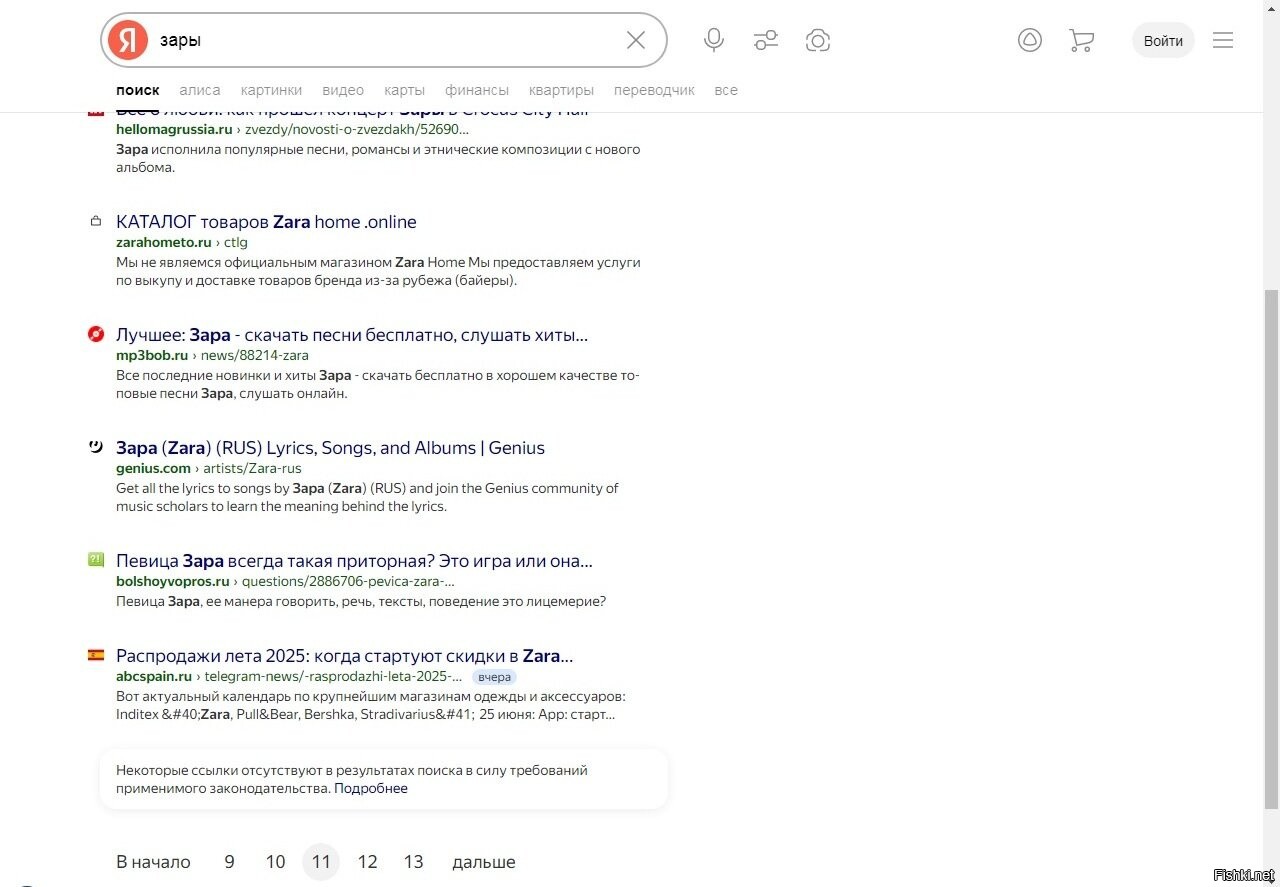Open the все services tab

(x=726, y=90)
